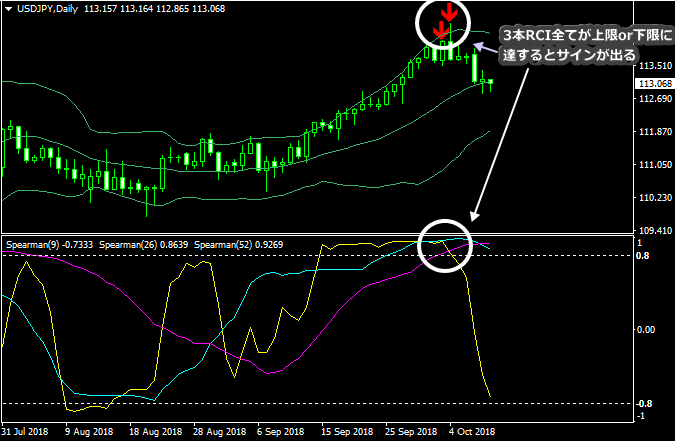Select the 0.8 level label on indicator axis

point(642,256)
